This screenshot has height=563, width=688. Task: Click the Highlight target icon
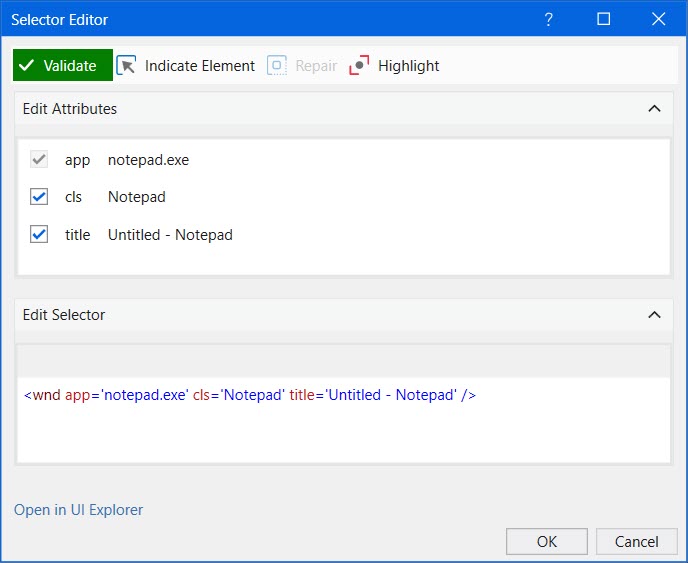tap(359, 65)
